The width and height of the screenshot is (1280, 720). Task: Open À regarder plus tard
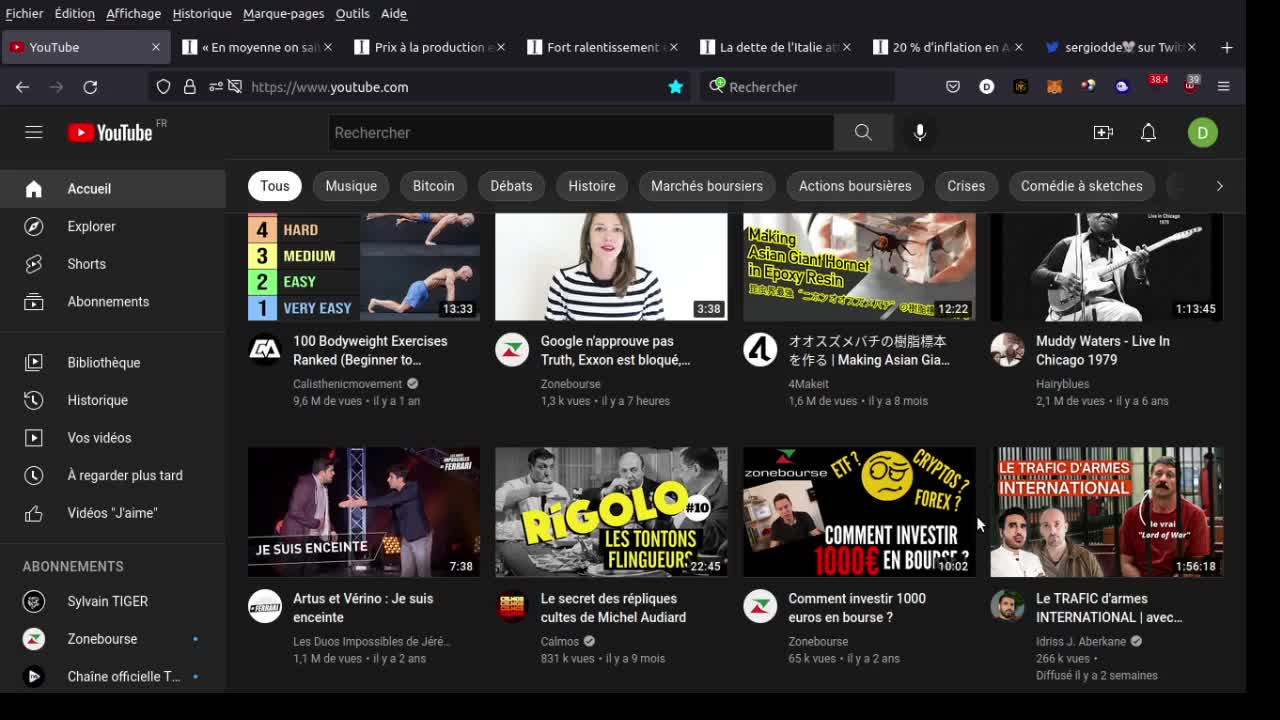[113, 475]
